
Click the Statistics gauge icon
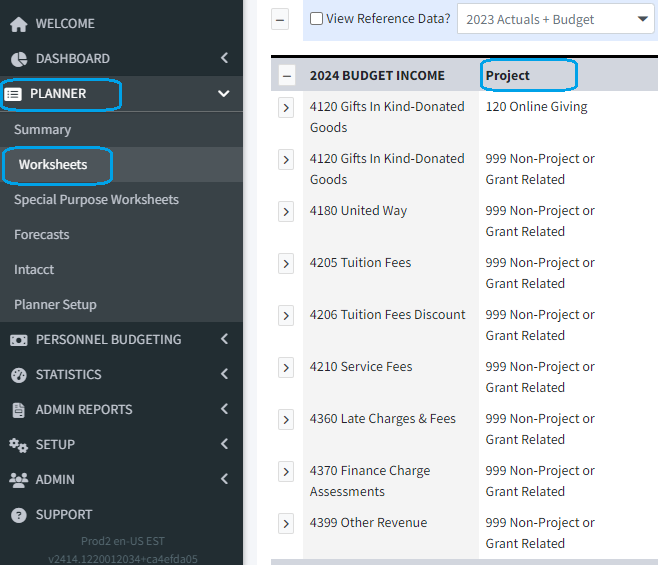click(x=18, y=375)
